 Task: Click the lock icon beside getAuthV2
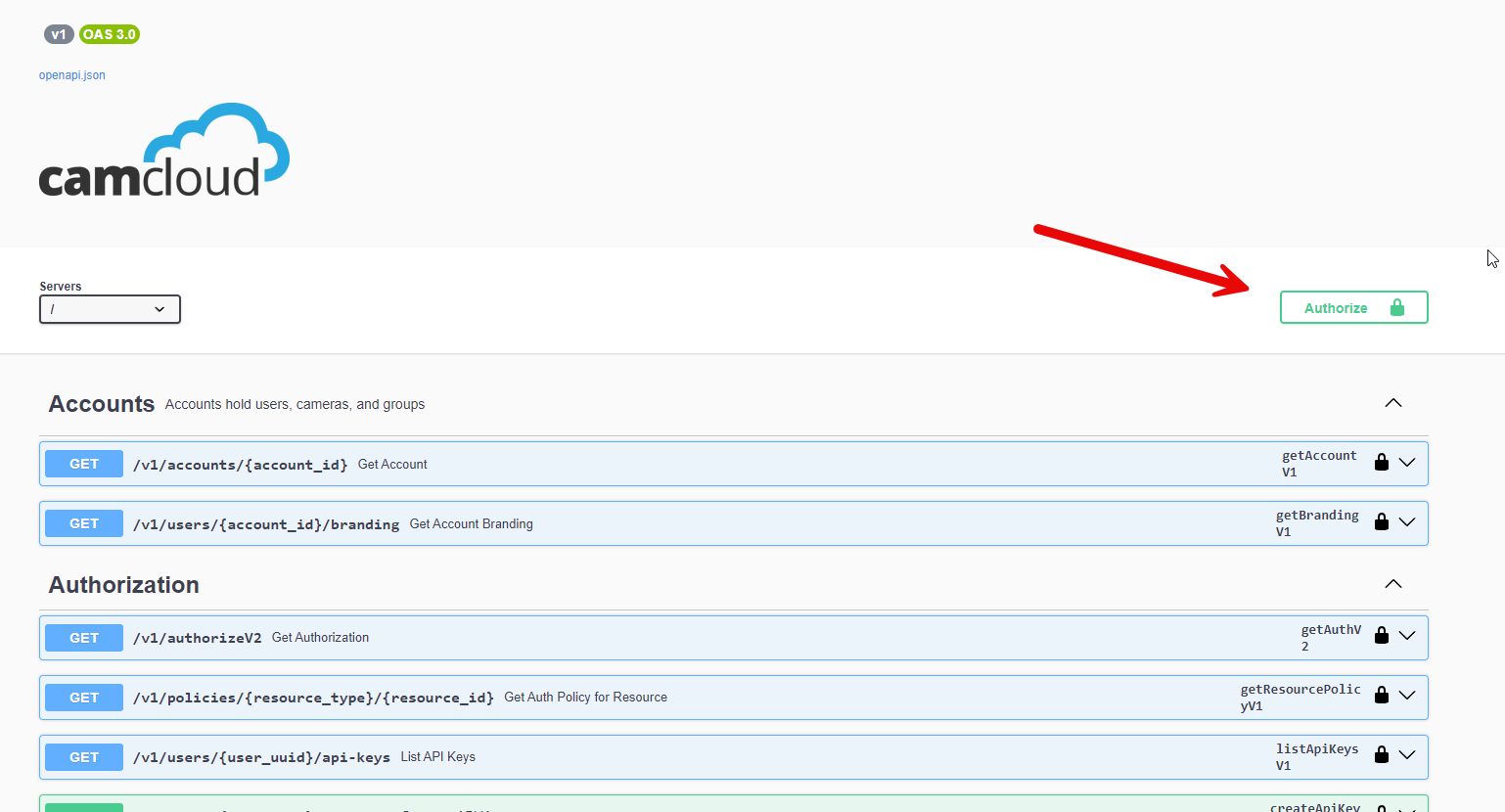pos(1381,635)
